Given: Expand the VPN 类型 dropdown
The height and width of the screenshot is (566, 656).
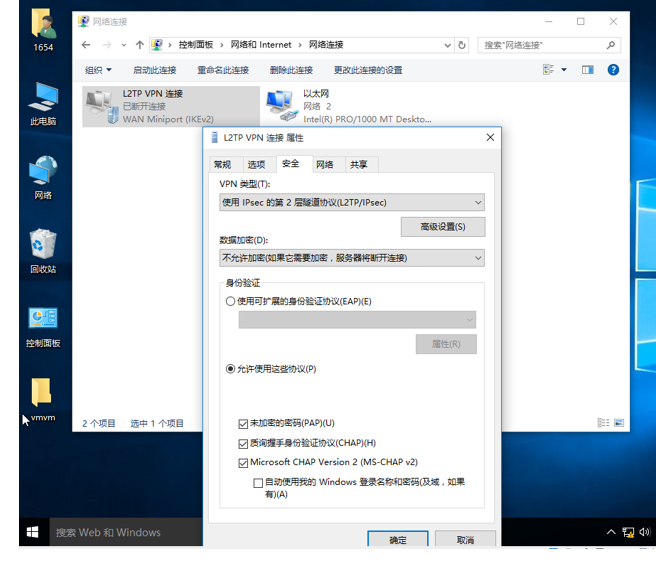Looking at the screenshot, I should 478,203.
